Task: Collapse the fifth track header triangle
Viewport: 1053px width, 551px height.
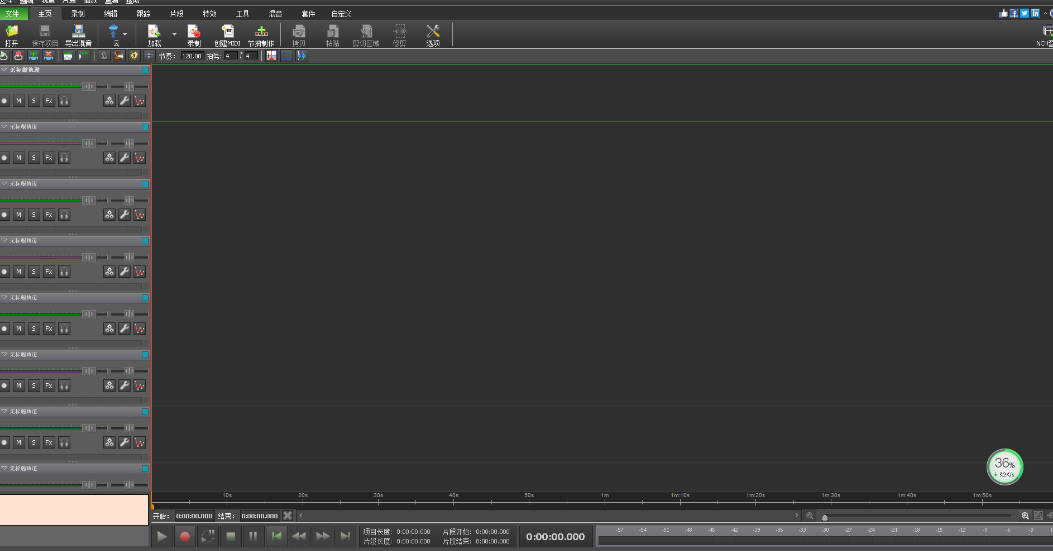Action: pos(4,298)
